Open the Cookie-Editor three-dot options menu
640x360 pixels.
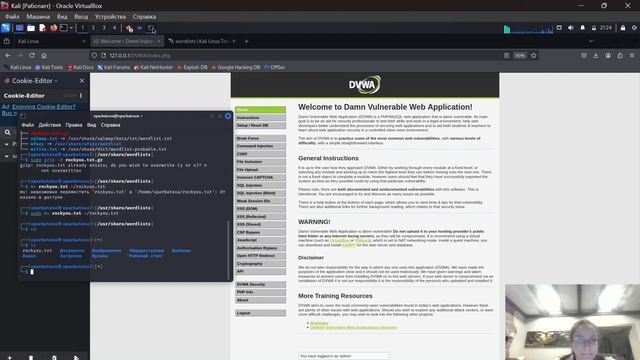(x=81, y=96)
